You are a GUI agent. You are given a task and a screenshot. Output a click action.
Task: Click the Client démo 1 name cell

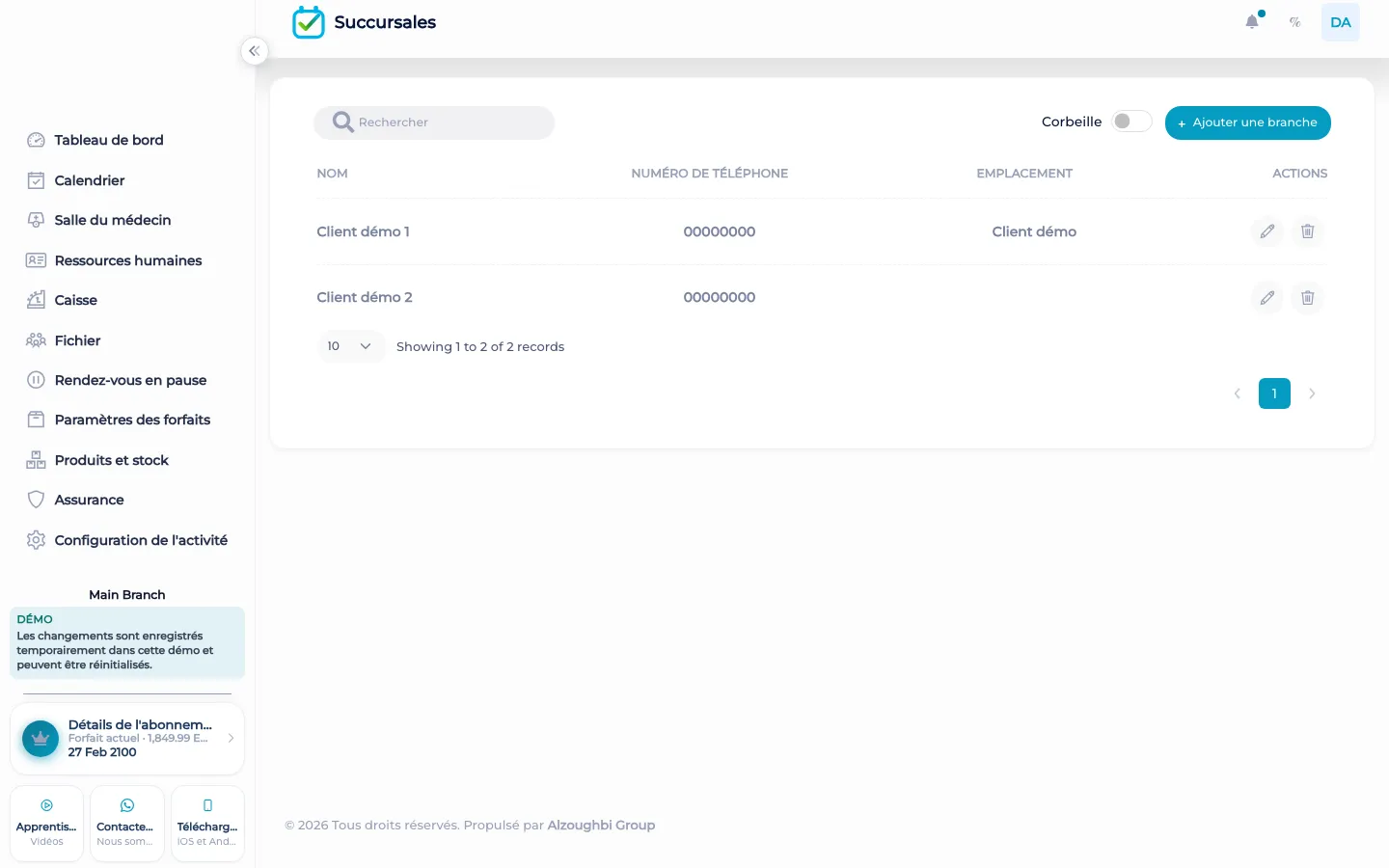pos(363,231)
